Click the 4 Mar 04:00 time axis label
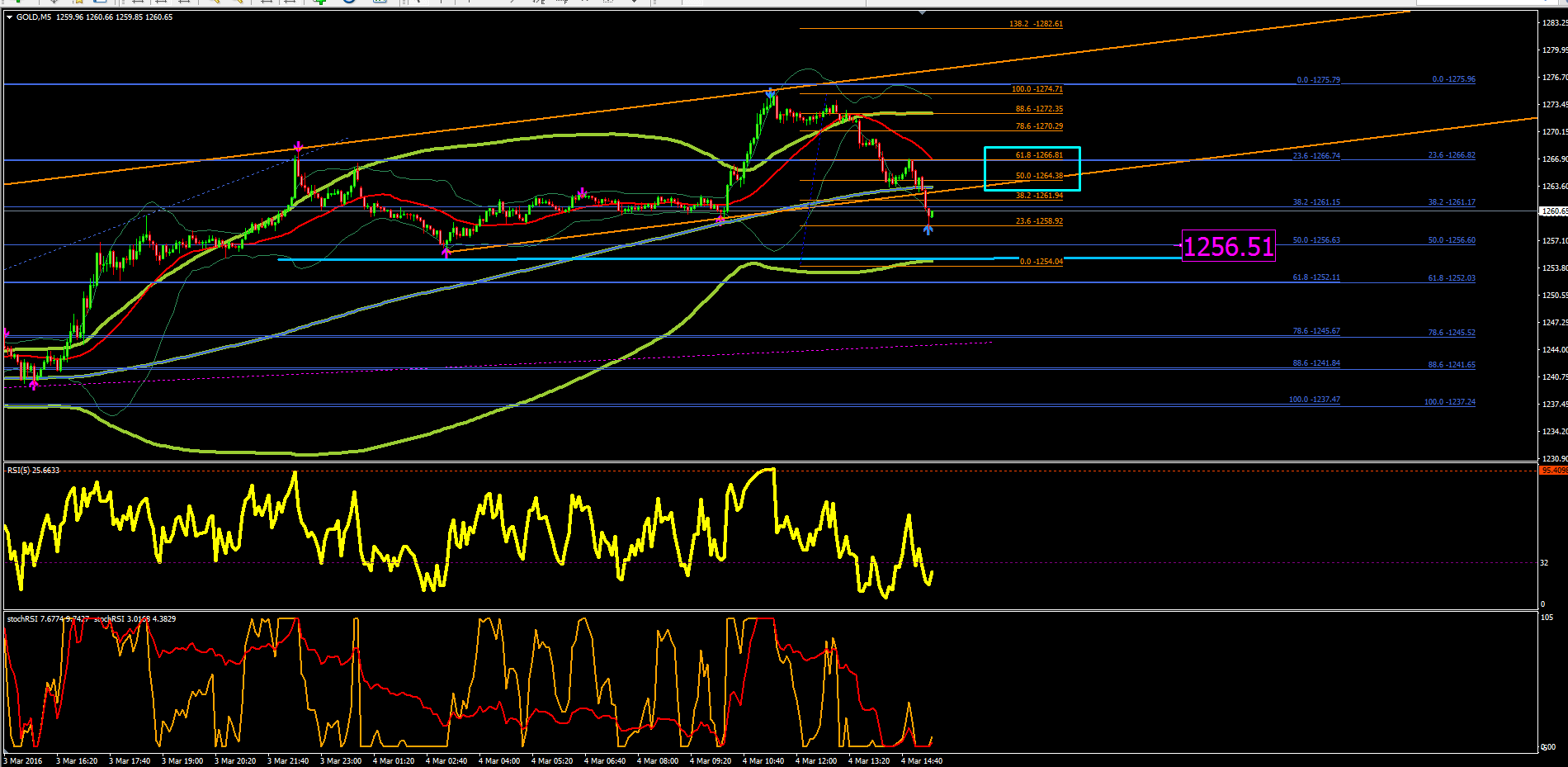 point(499,761)
